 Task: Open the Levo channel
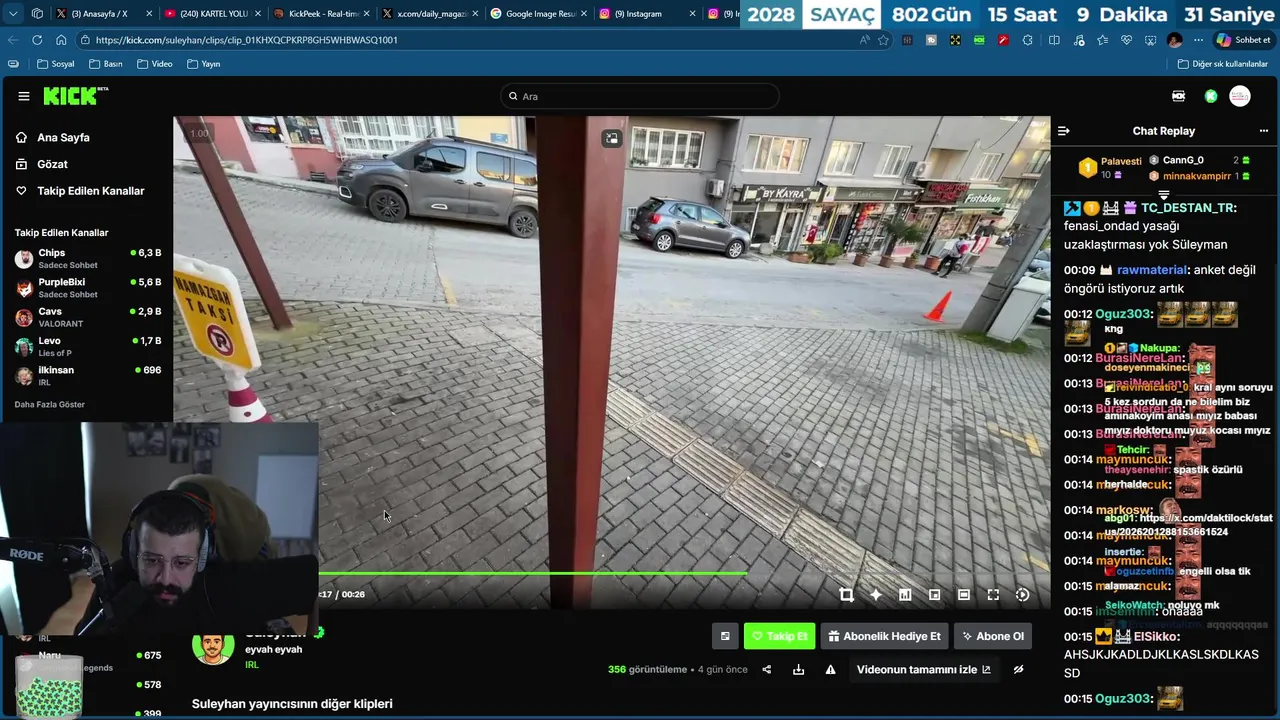(88, 346)
